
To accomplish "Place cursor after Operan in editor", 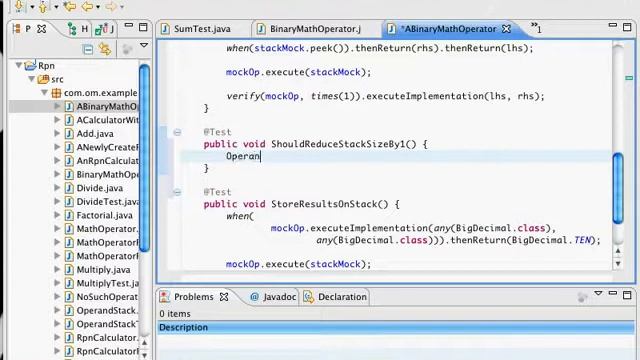I will tap(260, 156).
